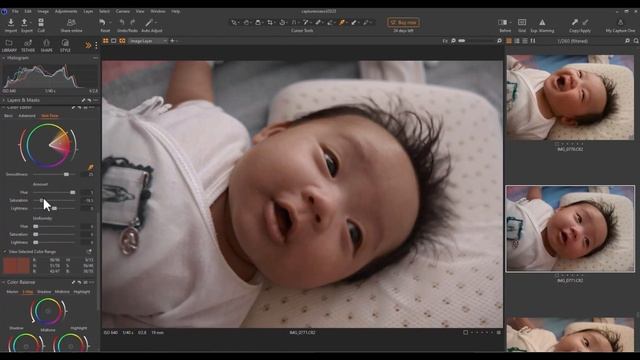Select laughing baby thumbnail in browser
The width and height of the screenshot is (640, 360).
coord(570,98)
